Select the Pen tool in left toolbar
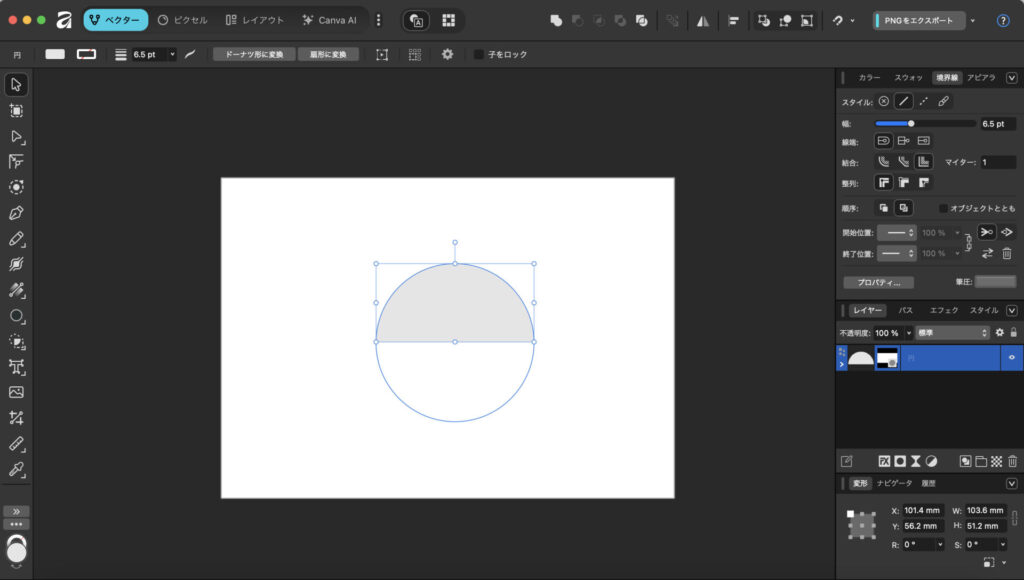The image size is (1024, 580). [x=16, y=213]
